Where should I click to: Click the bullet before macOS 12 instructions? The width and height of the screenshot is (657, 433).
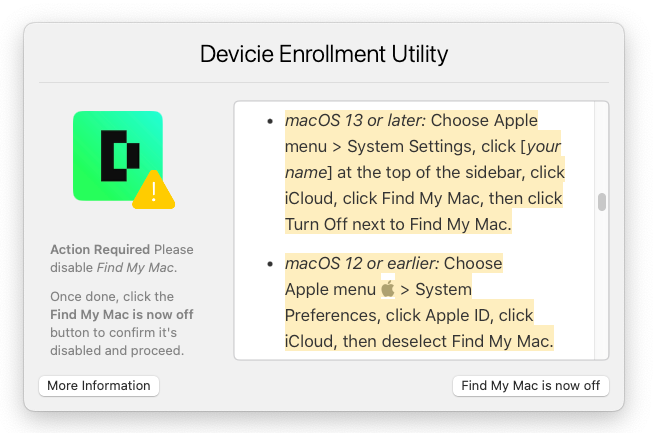270,264
